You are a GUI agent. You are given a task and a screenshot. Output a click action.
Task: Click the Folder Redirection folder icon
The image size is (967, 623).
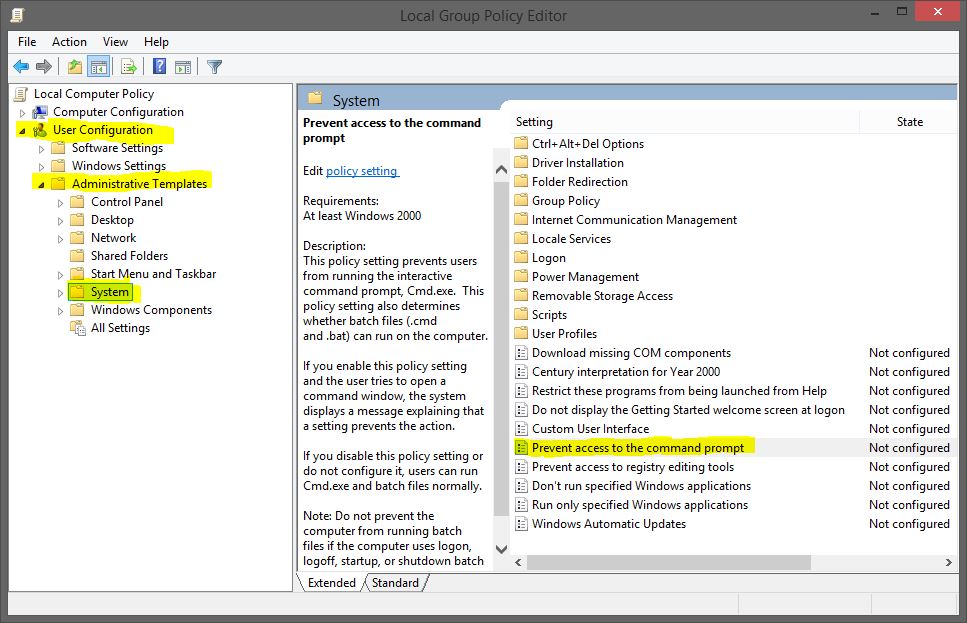pos(521,181)
